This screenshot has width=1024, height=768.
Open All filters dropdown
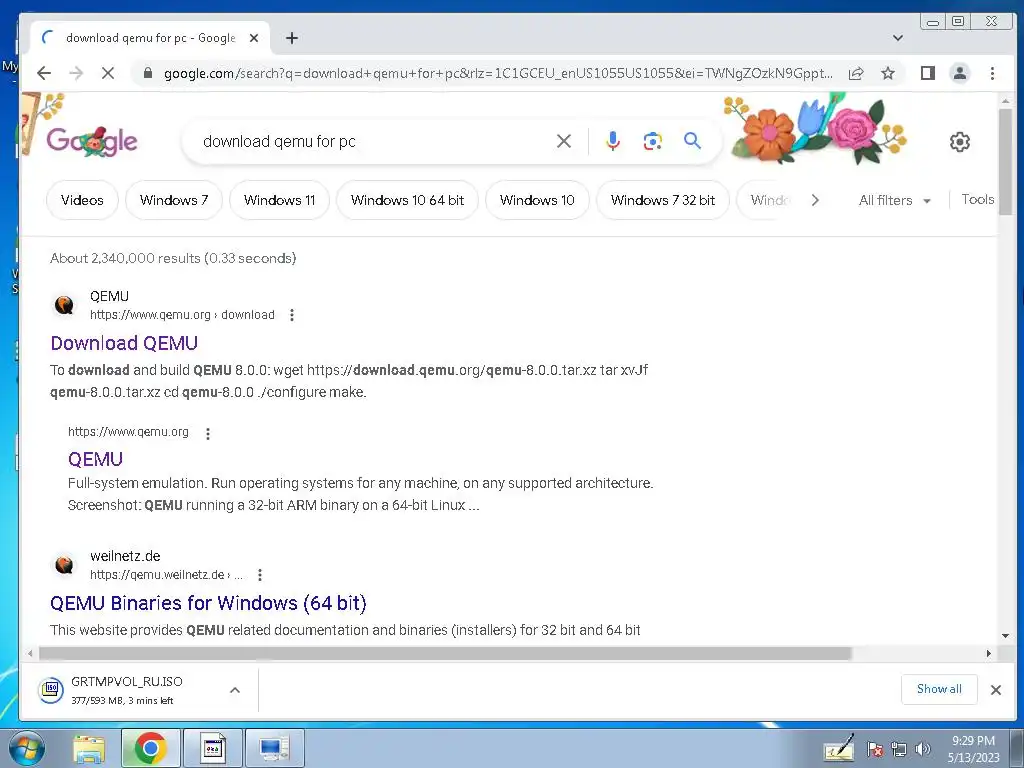point(894,200)
